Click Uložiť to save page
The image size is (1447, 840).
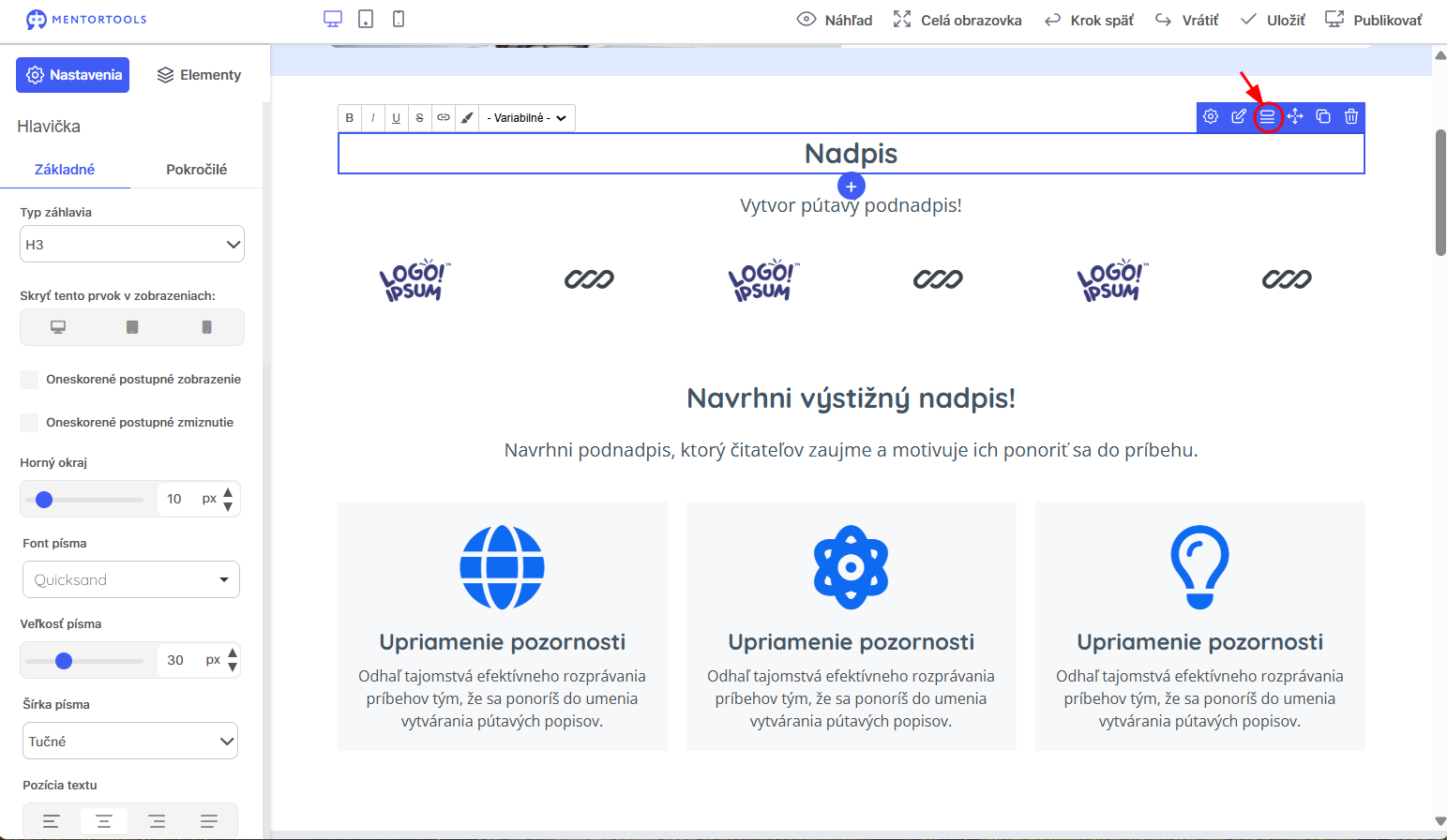(1273, 20)
